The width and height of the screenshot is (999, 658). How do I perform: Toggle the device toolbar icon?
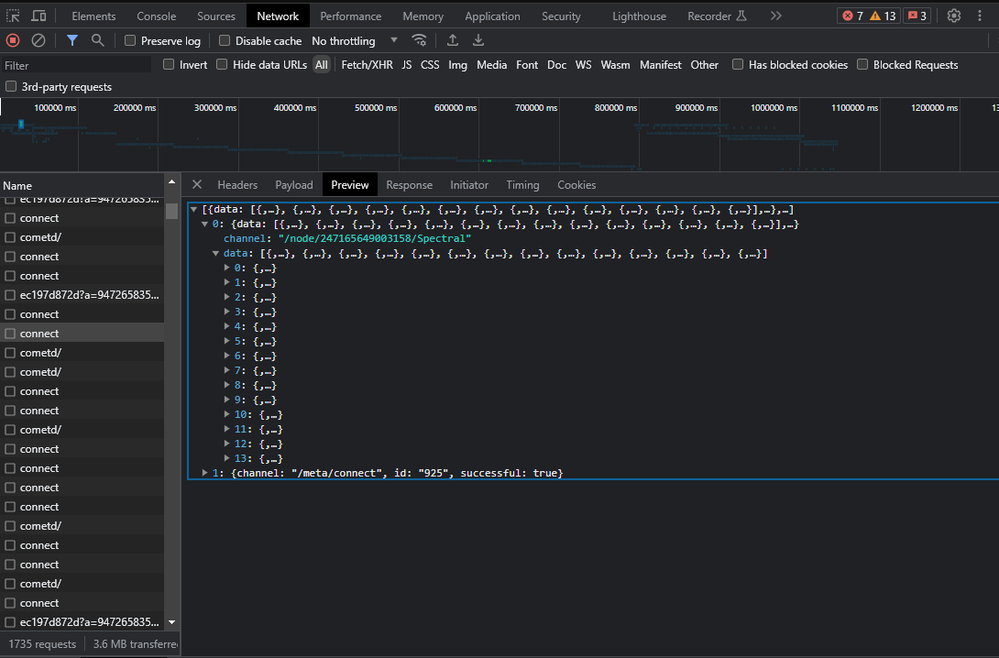pos(38,16)
